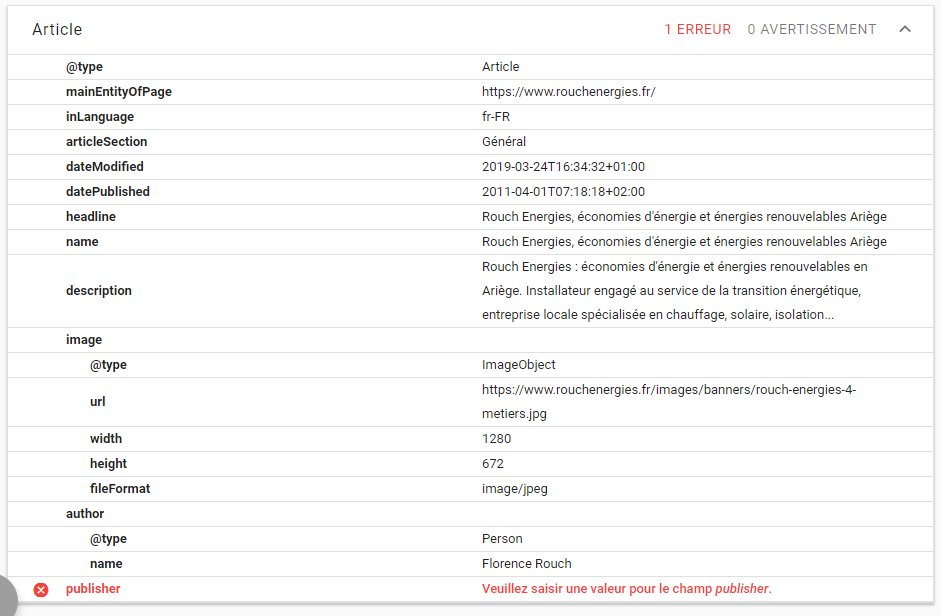
Task: Click the 'width' label
Action: [x=106, y=439]
